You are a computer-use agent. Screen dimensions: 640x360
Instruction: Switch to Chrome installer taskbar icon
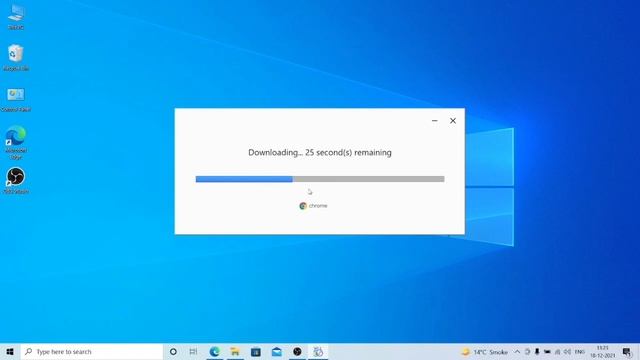pyautogui.click(x=318, y=351)
